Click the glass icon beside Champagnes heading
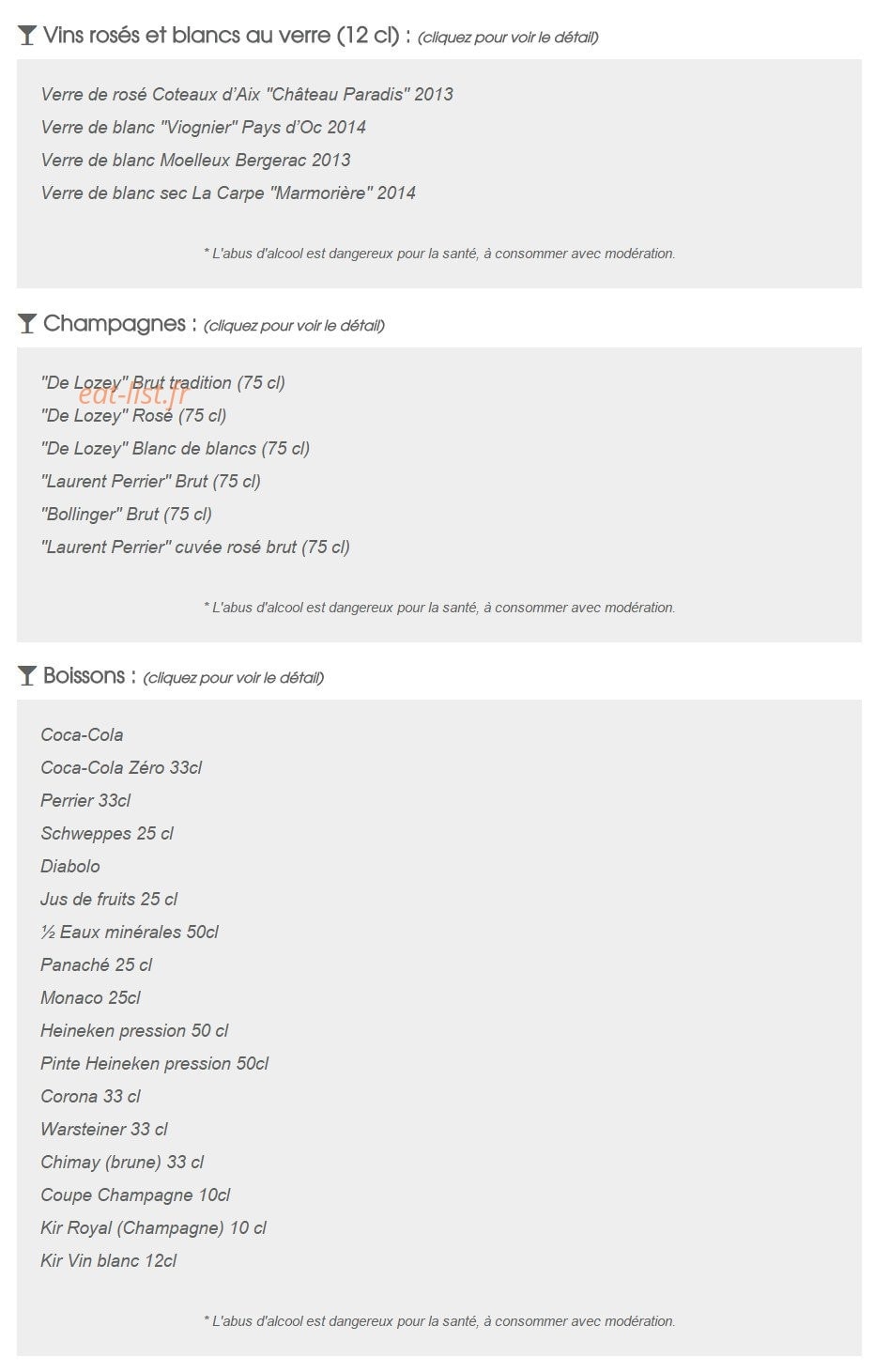Screen dimensions: 875x1372 27,324
